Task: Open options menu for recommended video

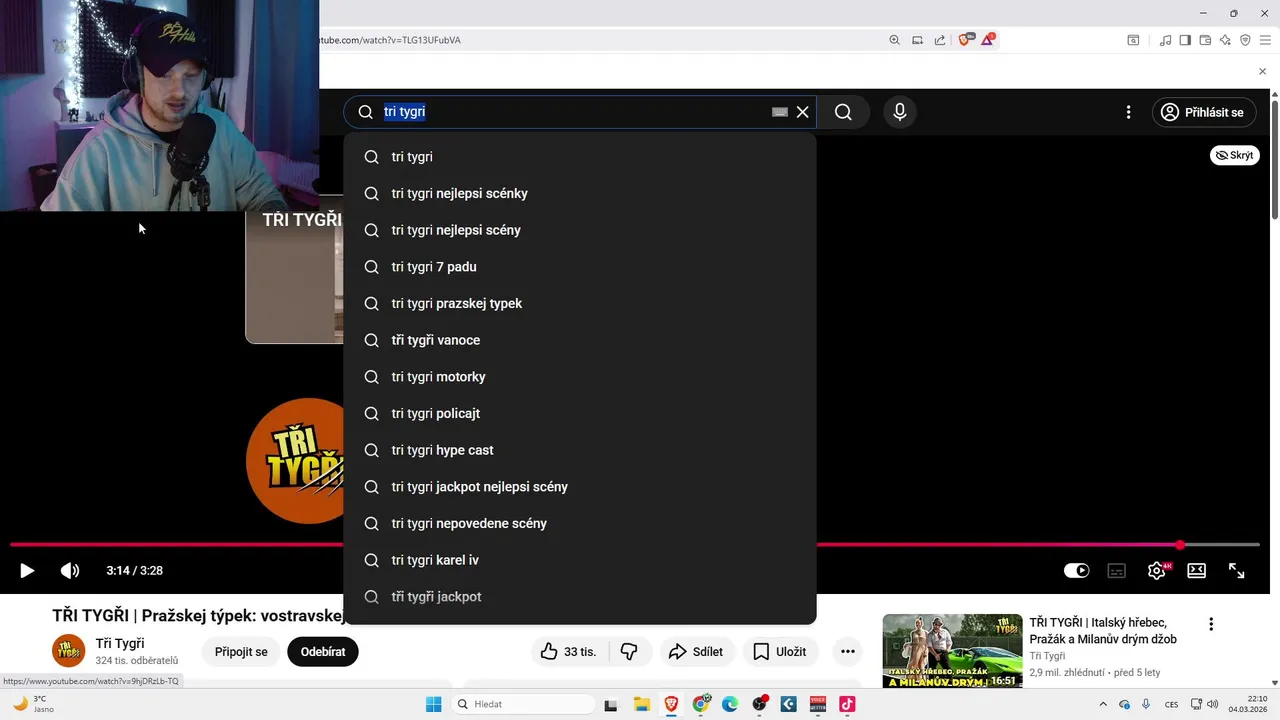Action: tap(1211, 624)
